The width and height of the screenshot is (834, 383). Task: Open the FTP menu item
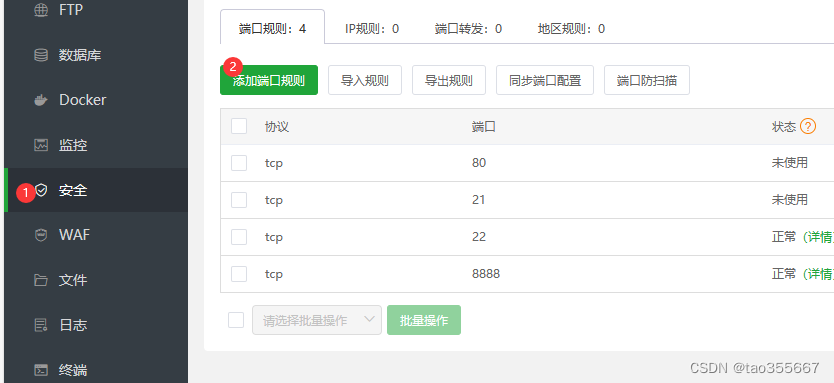coord(96,10)
